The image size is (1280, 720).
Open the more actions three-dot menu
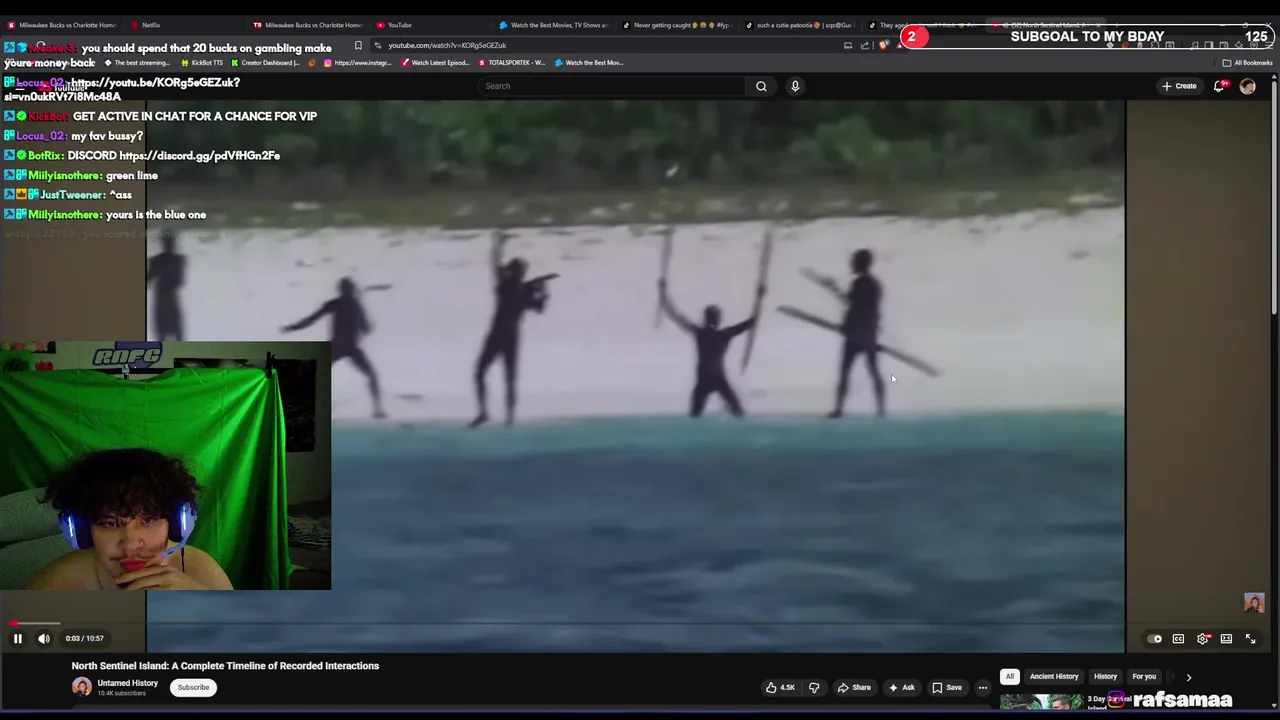pos(982,687)
